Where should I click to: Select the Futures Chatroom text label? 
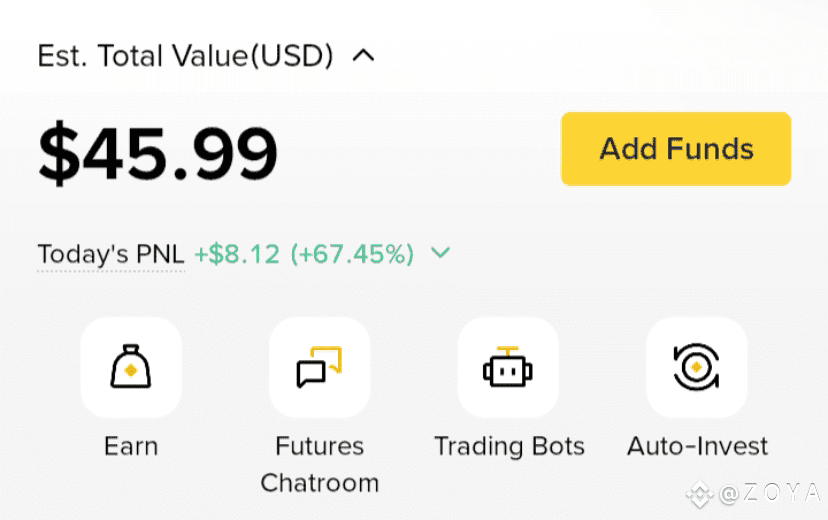click(x=319, y=465)
